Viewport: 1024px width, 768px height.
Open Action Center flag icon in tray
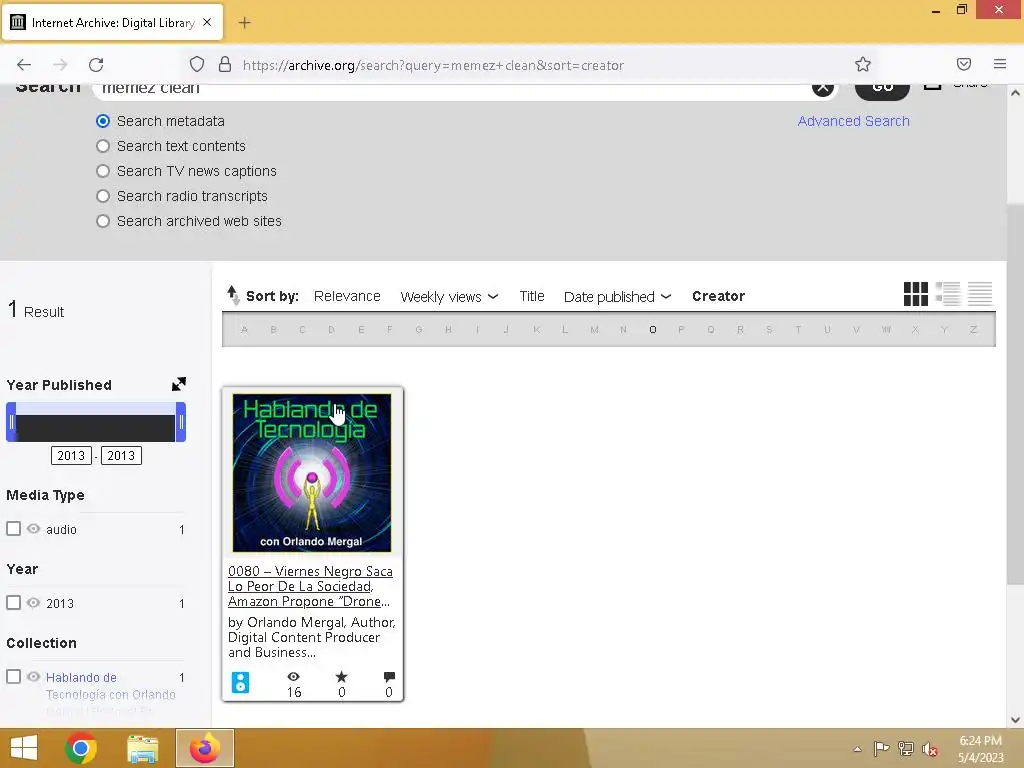881,748
